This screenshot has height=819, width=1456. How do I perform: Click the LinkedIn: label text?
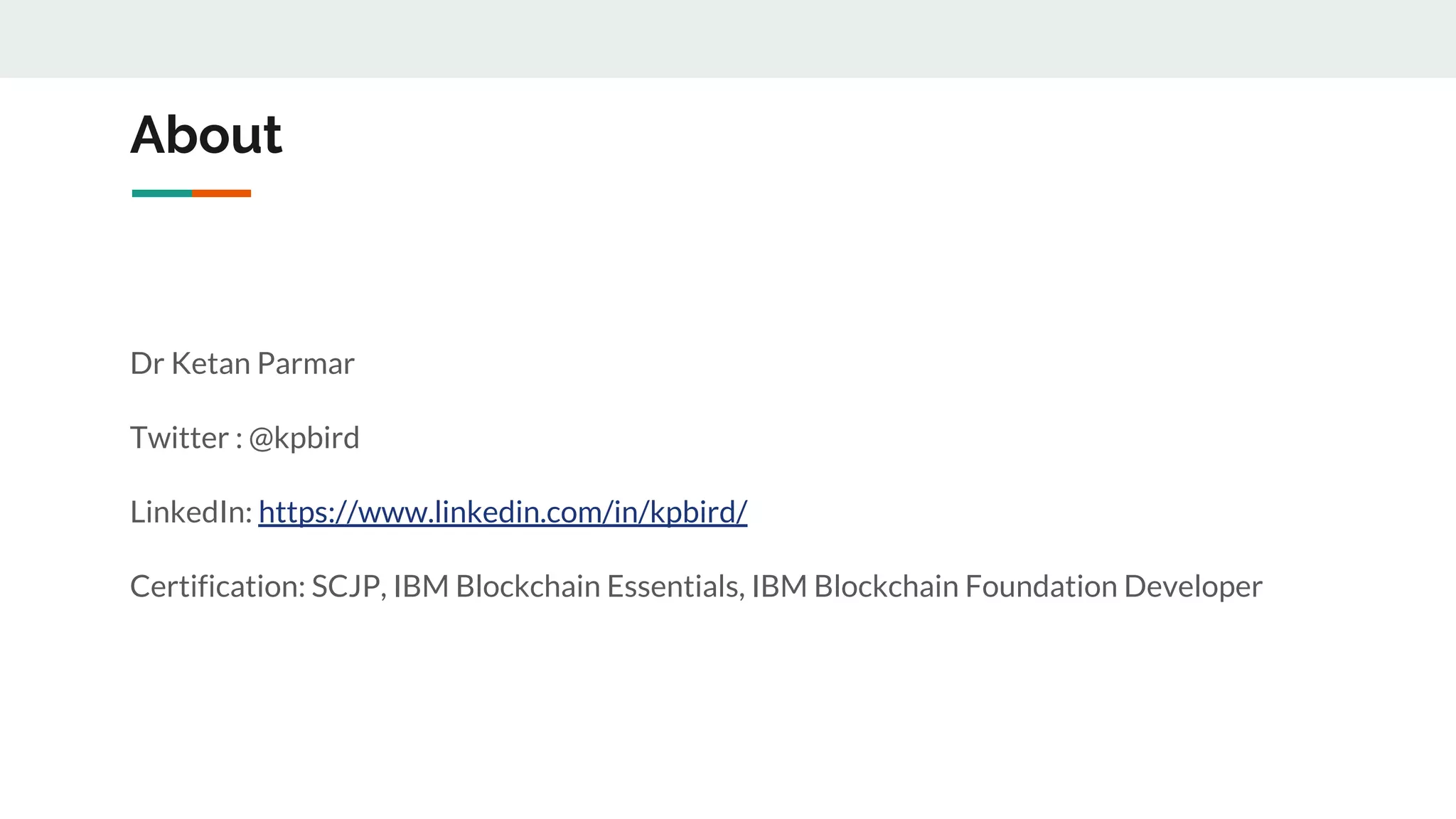(x=191, y=512)
